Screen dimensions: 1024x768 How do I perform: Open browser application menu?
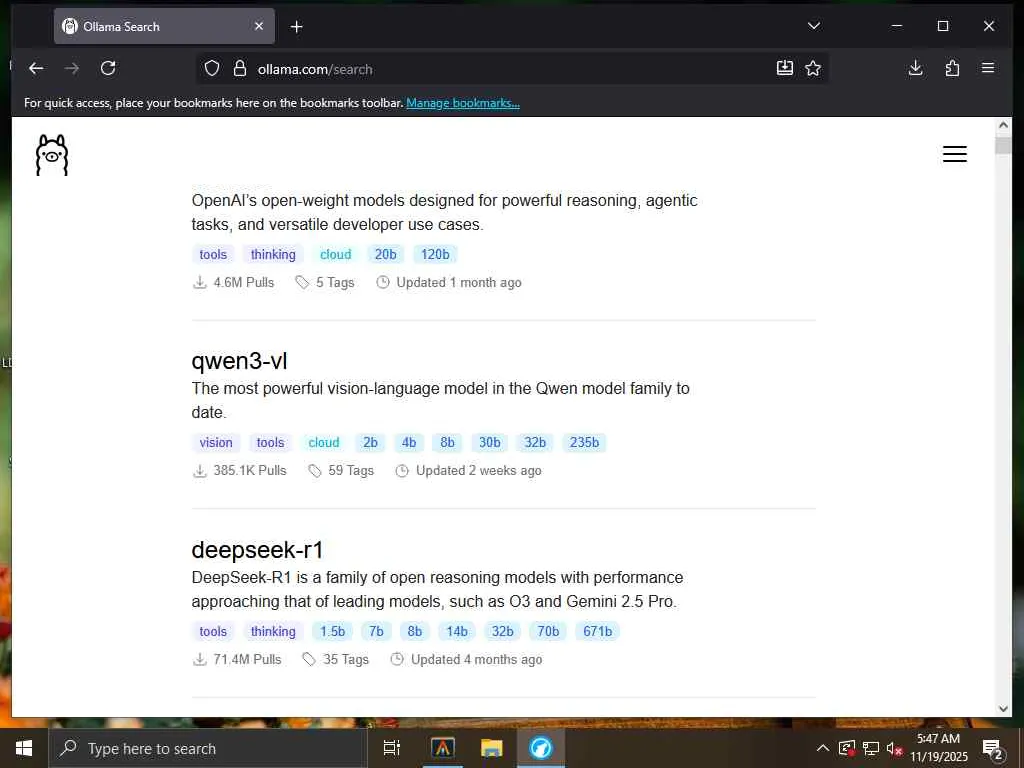coord(987,68)
